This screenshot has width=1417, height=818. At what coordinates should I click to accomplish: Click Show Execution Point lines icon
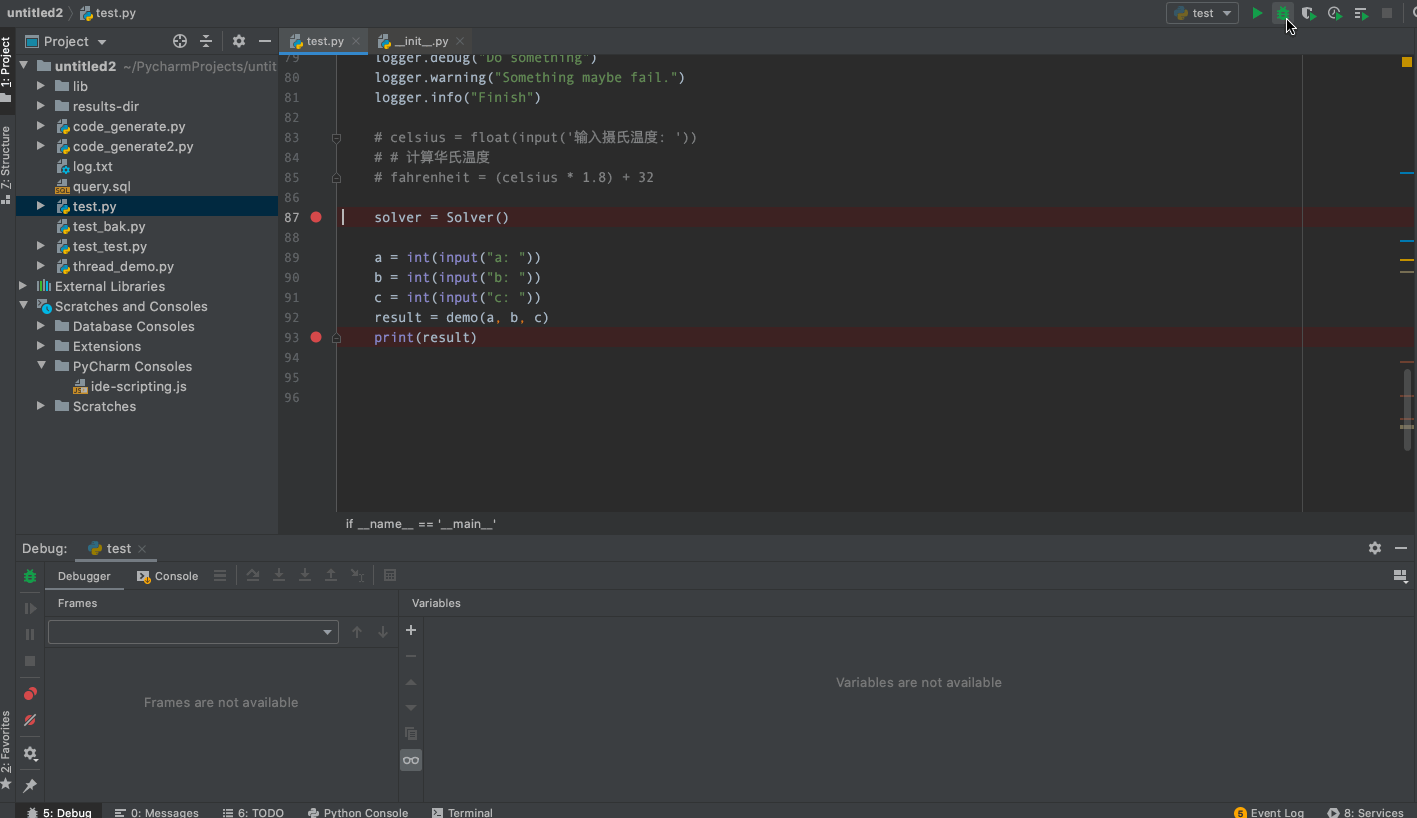(220, 575)
